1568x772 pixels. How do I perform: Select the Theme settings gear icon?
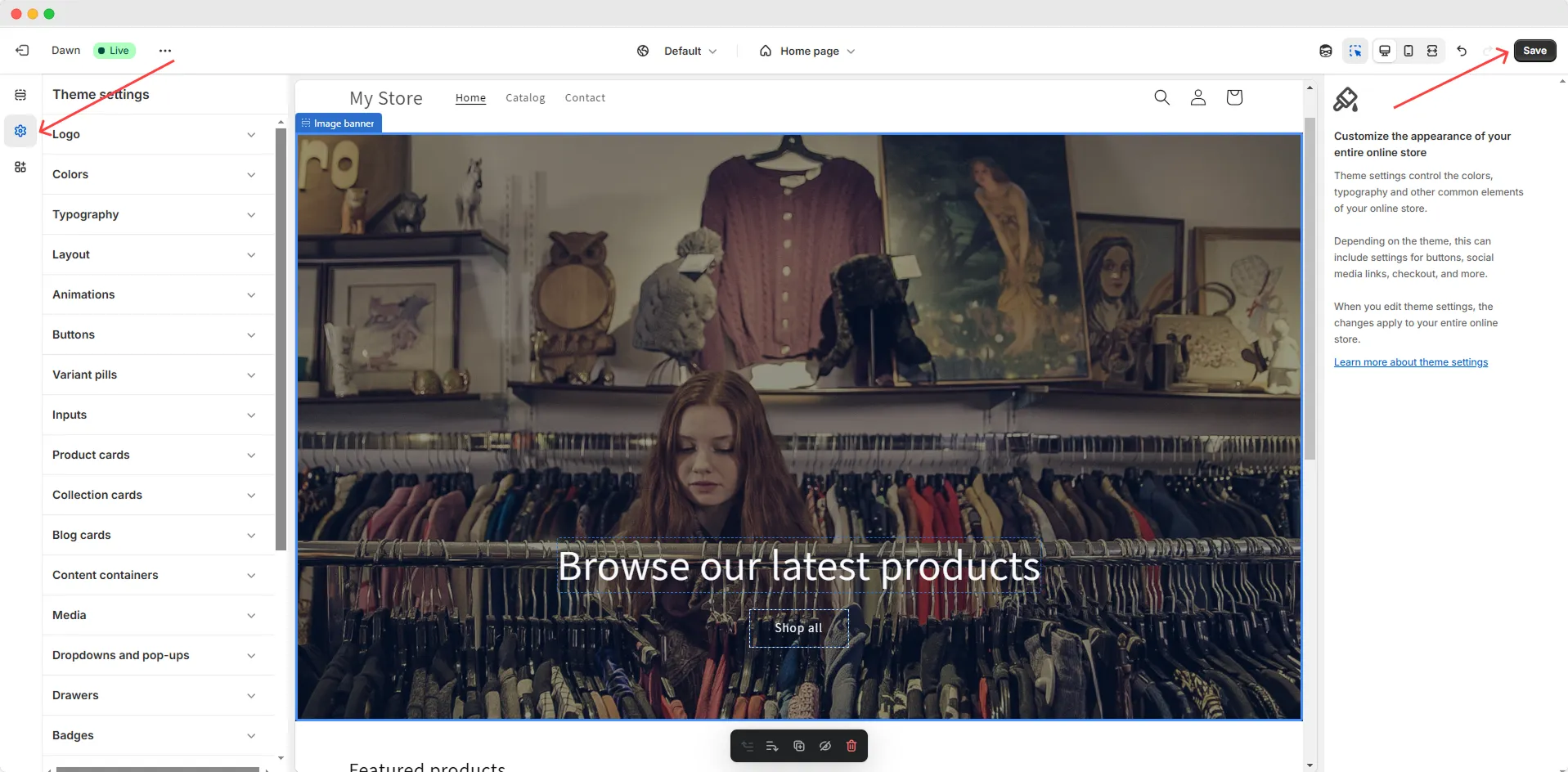[20, 131]
